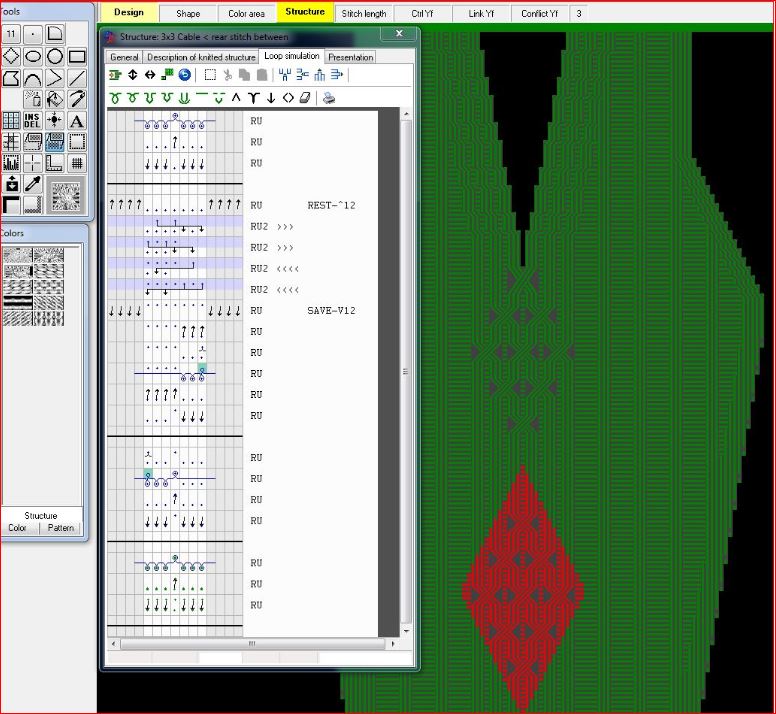
Task: Click the Pattern button in Colors panel
Action: click(x=60, y=528)
